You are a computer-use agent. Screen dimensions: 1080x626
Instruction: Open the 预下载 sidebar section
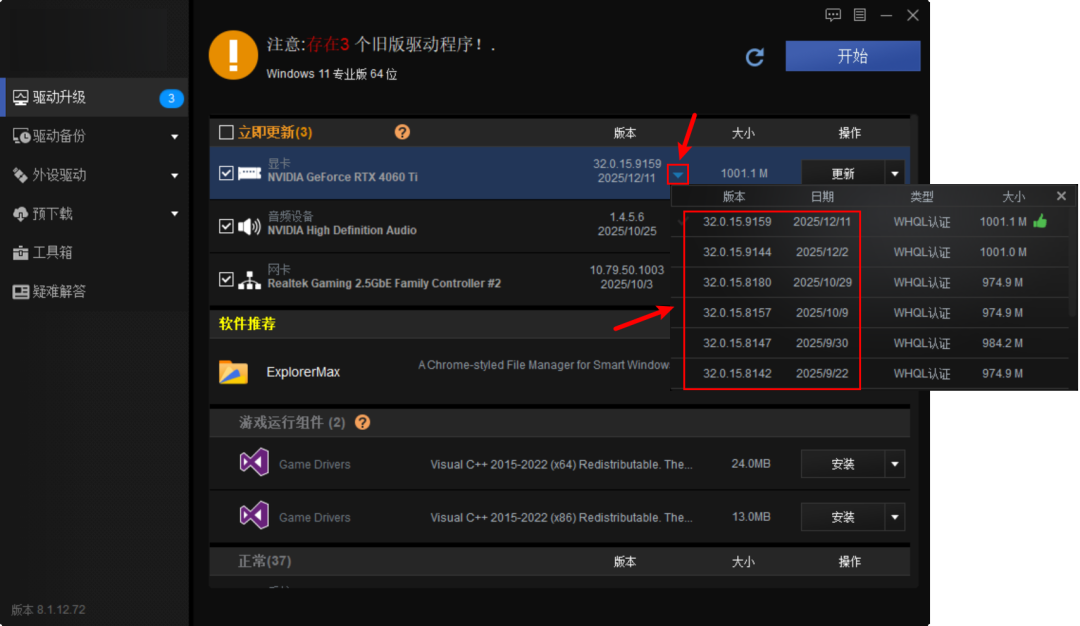click(x=94, y=214)
